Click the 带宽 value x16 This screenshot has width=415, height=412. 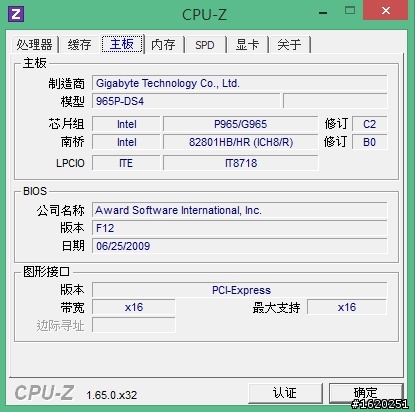(134, 307)
